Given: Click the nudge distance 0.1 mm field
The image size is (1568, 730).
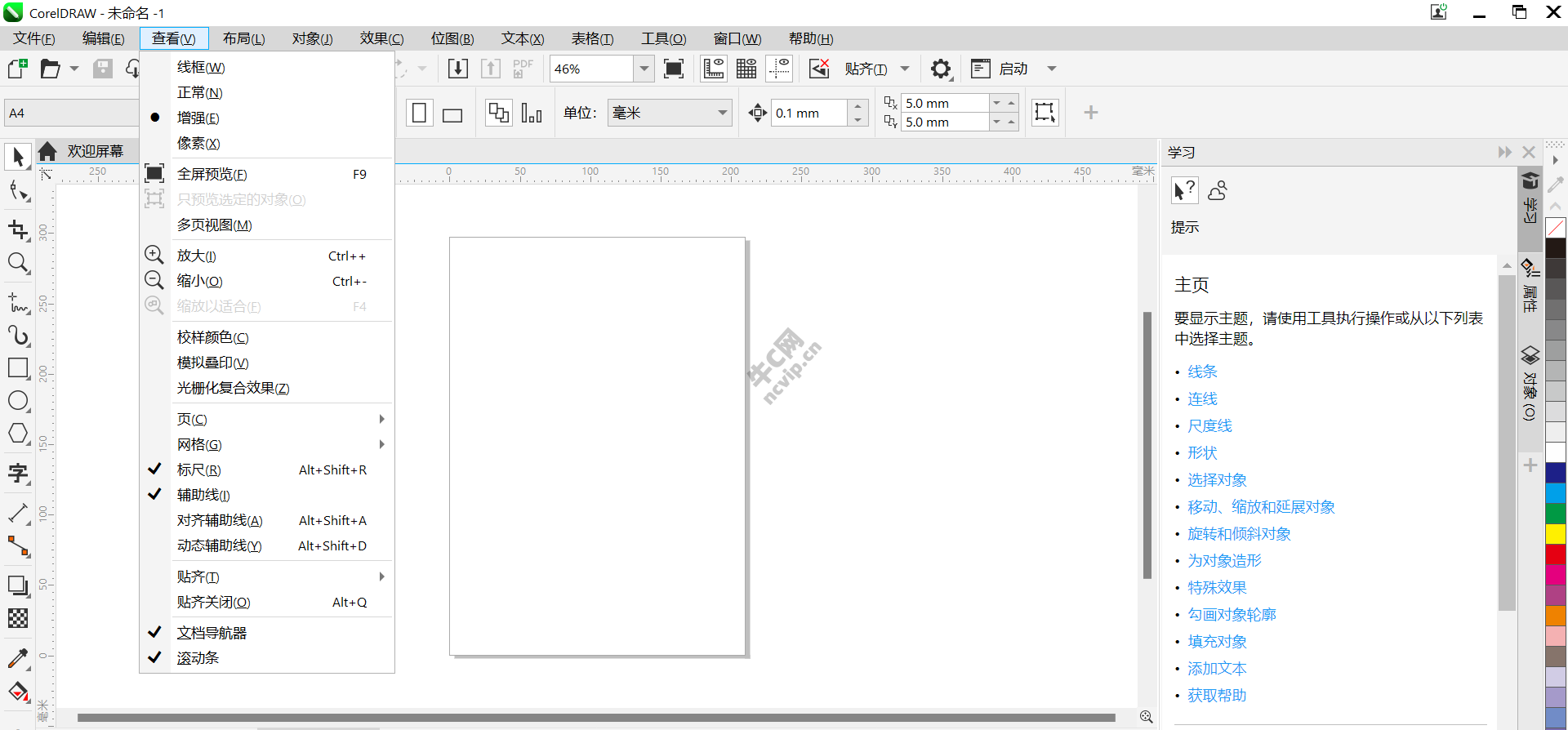Looking at the screenshot, I should pyautogui.click(x=808, y=113).
